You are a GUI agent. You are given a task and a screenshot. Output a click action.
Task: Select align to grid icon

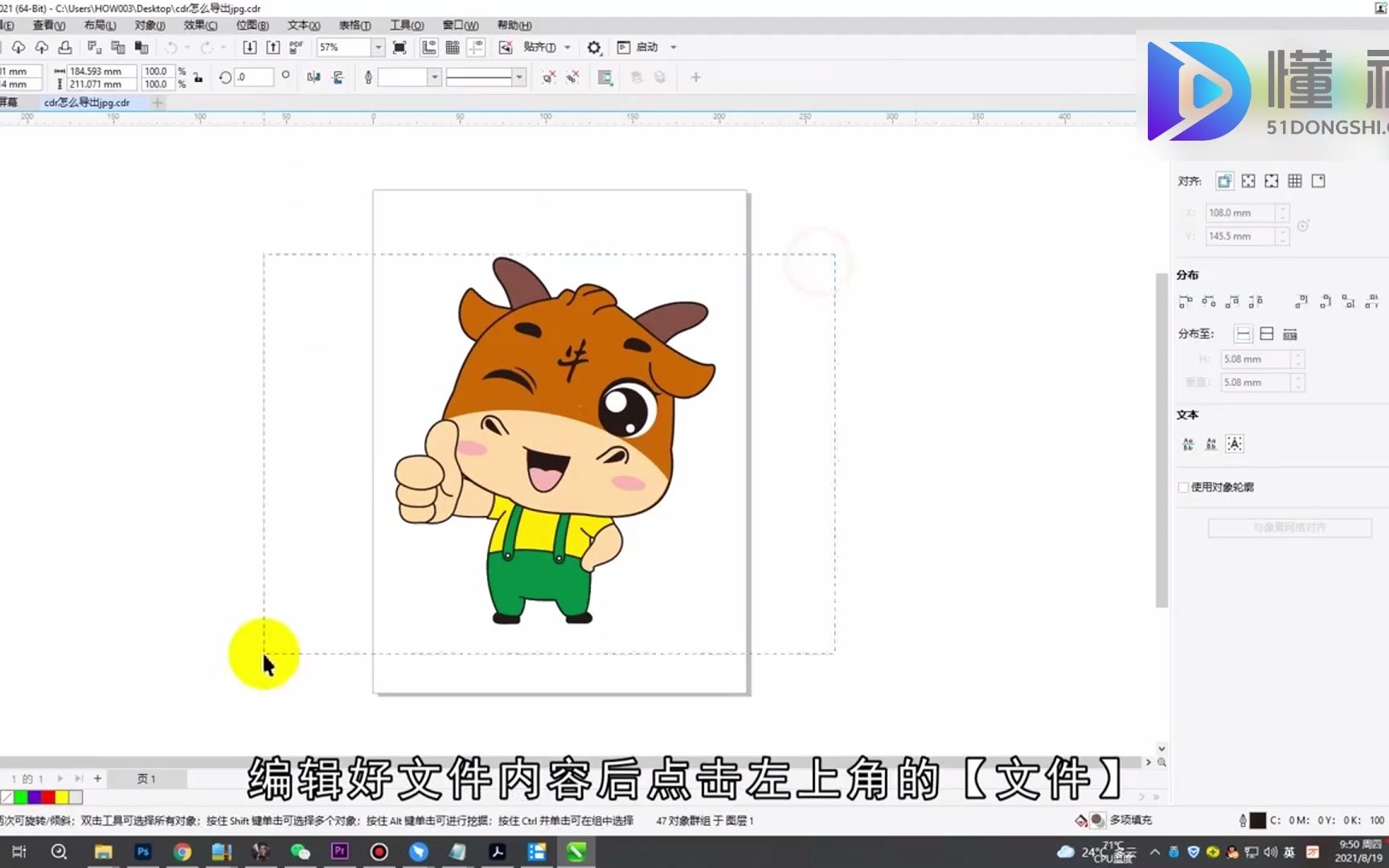coord(1294,182)
